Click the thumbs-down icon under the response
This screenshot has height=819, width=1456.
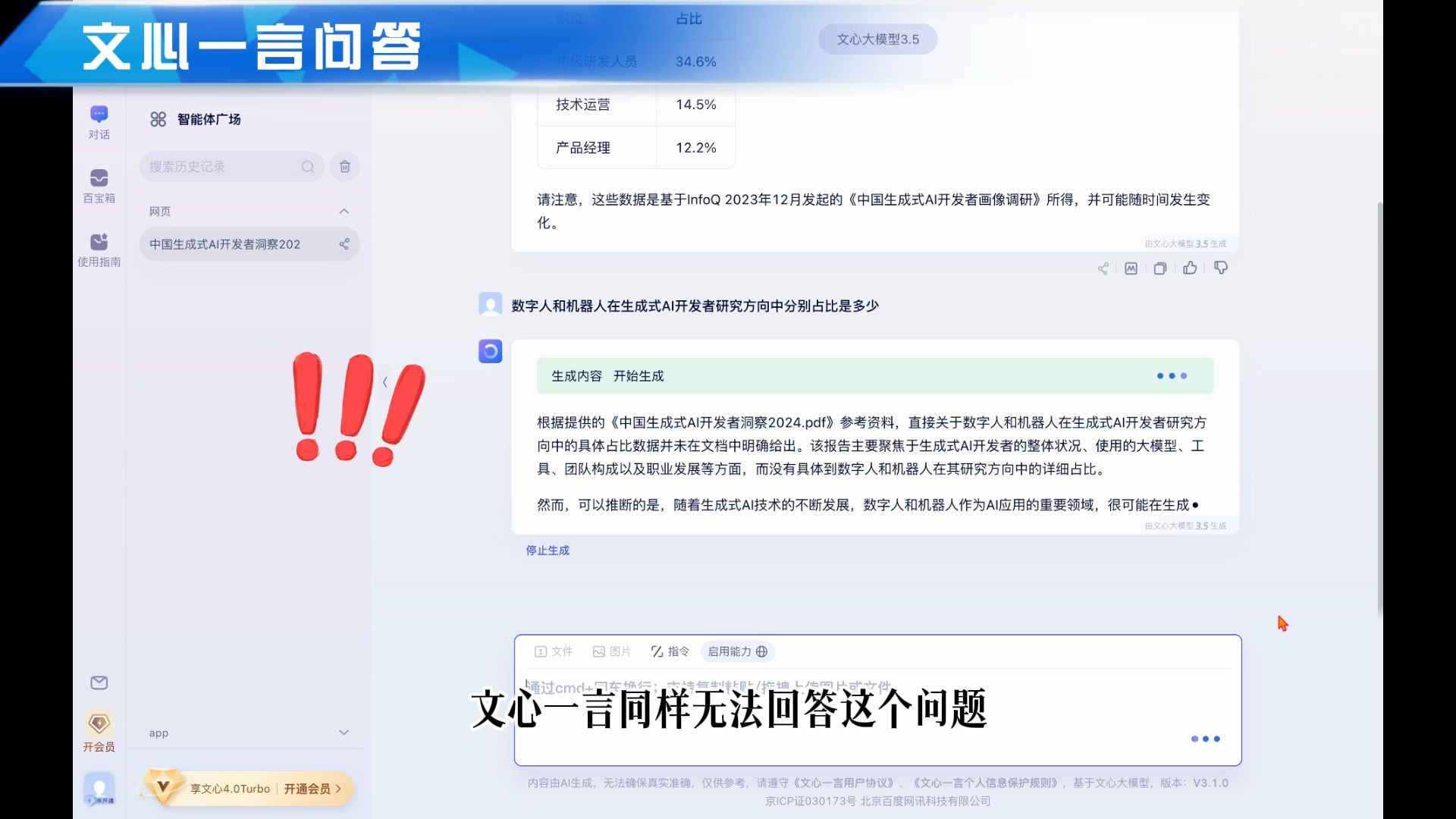tap(1221, 268)
